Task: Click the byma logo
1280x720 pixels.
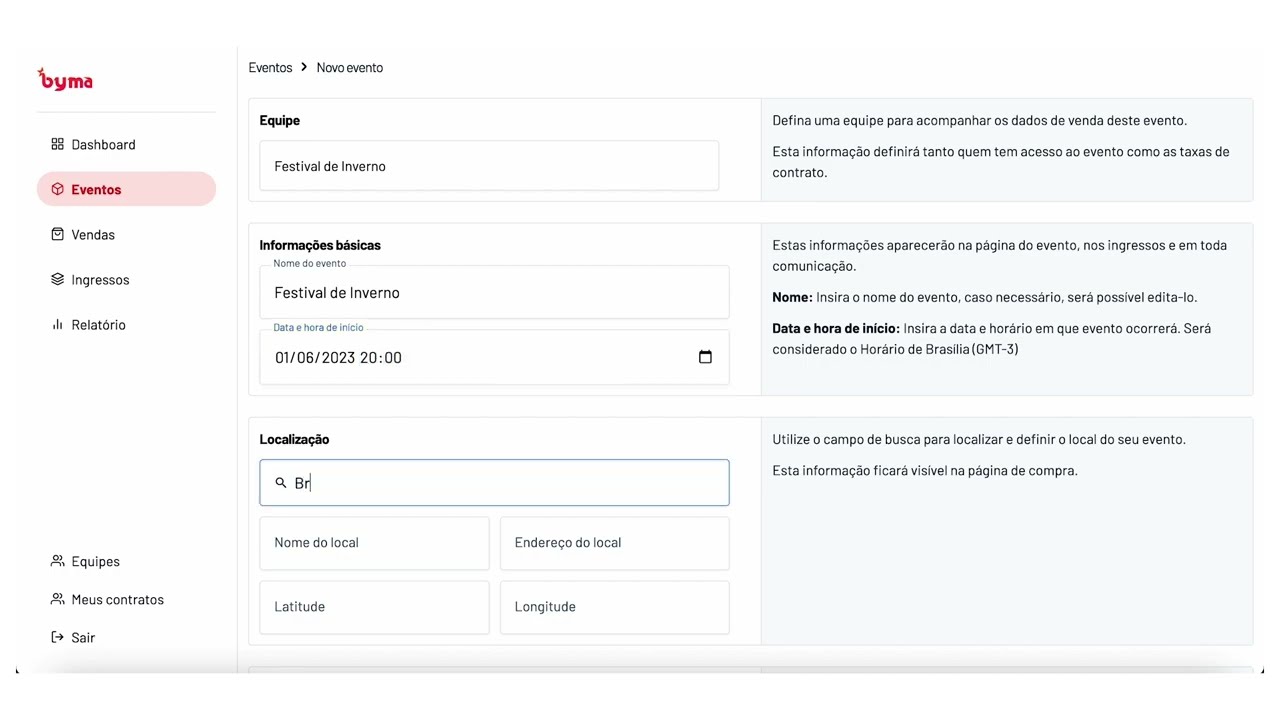Action: click(65, 80)
